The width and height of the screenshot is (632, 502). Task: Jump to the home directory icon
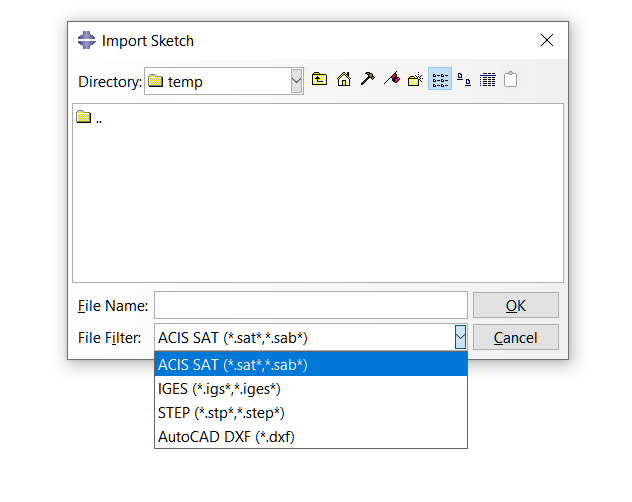tap(344, 79)
